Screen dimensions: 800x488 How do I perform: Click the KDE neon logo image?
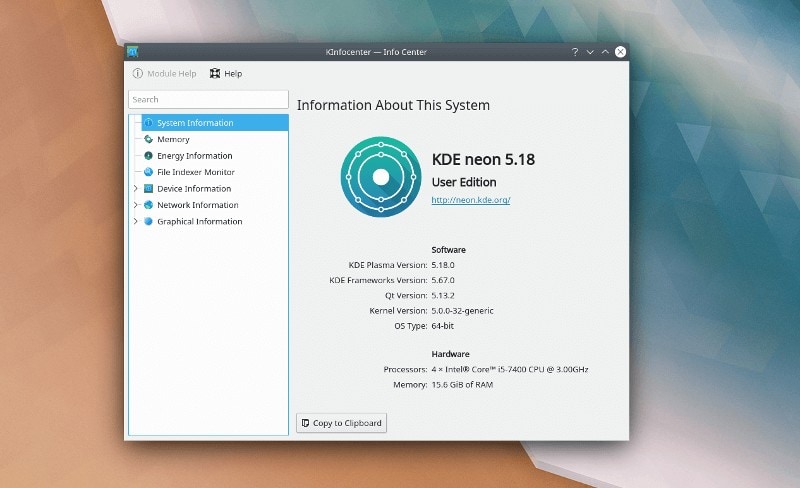tap(381, 177)
